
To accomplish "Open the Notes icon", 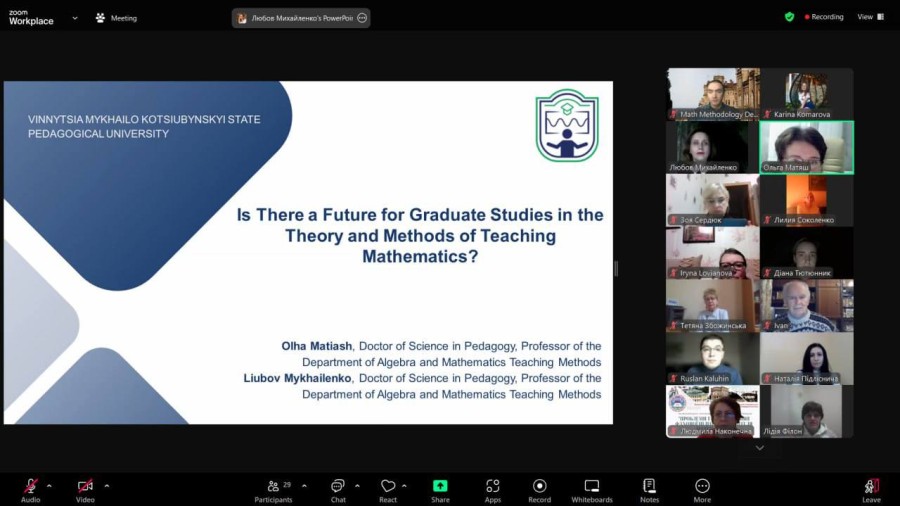I will [649, 486].
